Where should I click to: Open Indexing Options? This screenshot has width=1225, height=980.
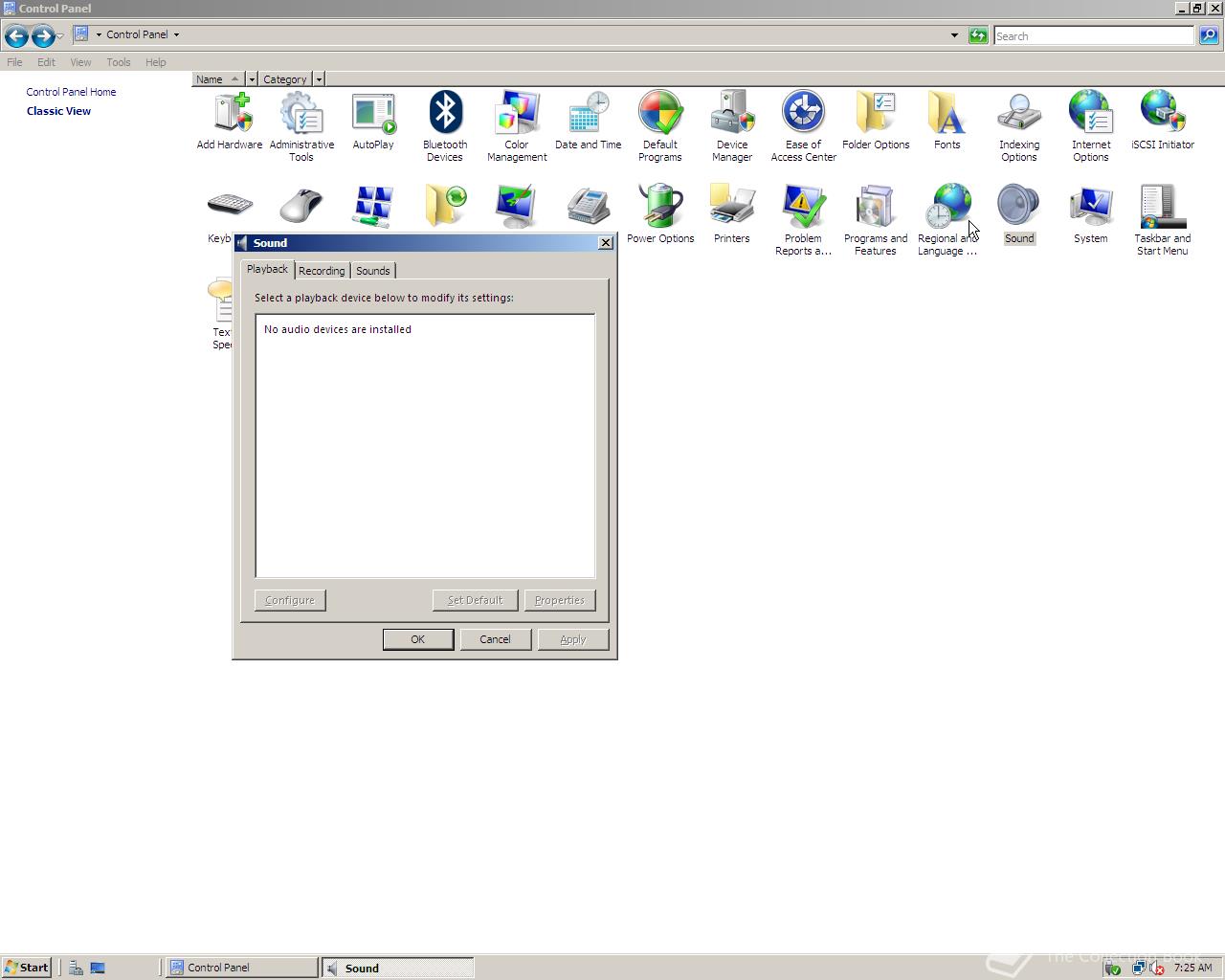[1019, 126]
